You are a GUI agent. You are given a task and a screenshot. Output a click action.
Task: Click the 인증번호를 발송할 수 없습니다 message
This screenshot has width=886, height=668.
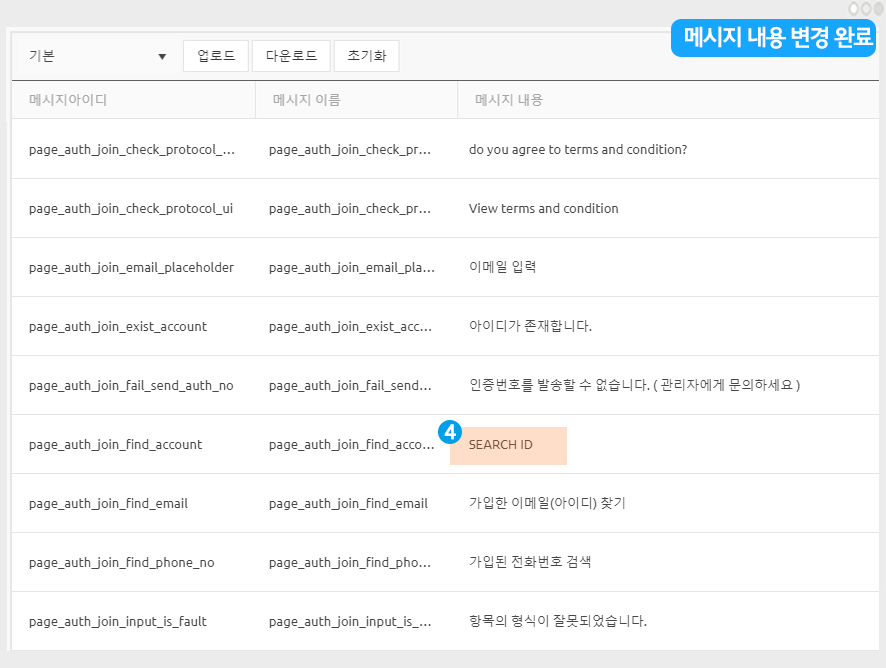(x=634, y=386)
